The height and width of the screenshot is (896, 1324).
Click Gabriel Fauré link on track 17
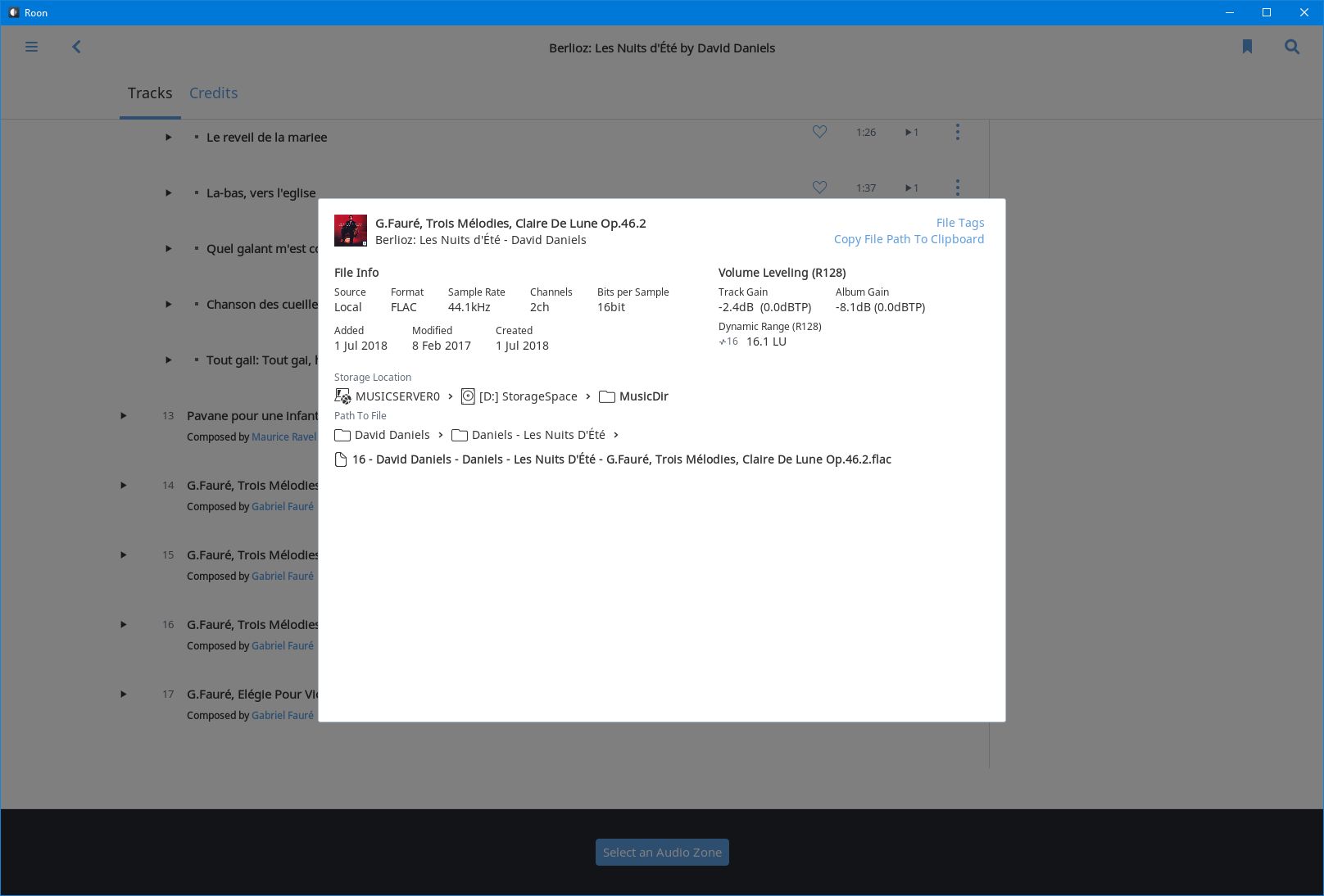(283, 716)
